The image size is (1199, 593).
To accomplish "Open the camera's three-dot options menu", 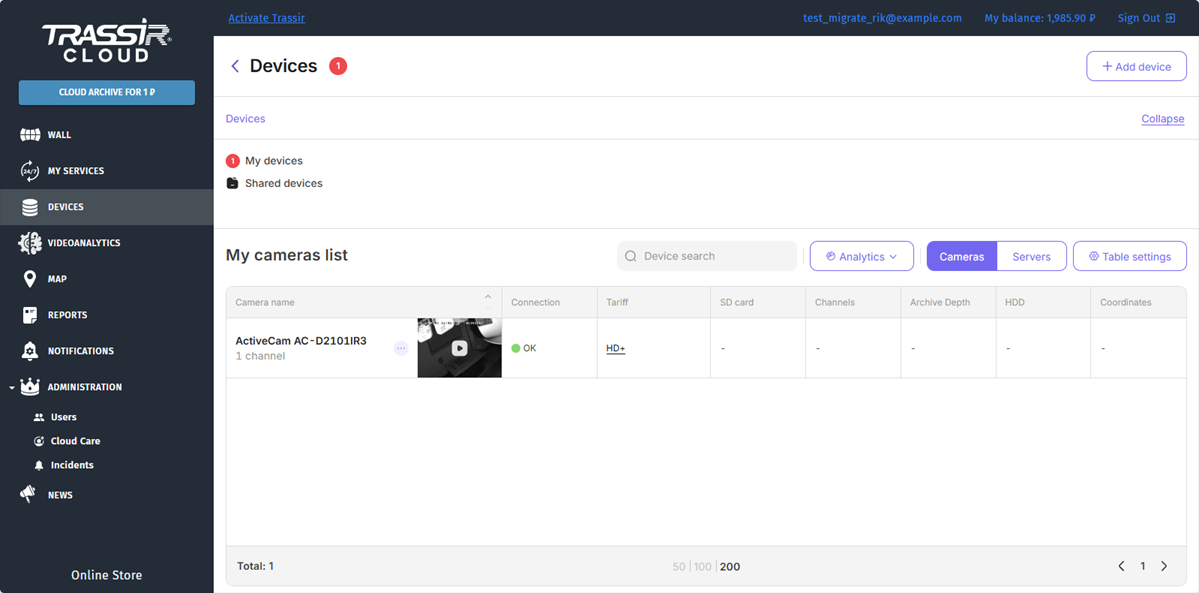I will tap(401, 348).
